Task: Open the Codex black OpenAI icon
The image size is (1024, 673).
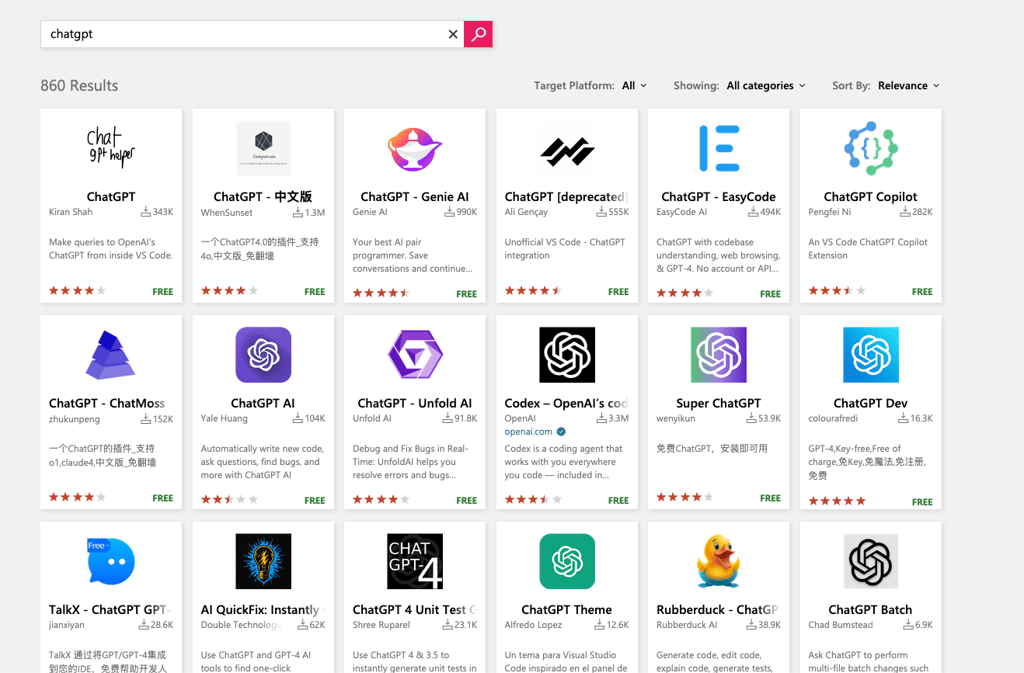Action: (x=567, y=355)
